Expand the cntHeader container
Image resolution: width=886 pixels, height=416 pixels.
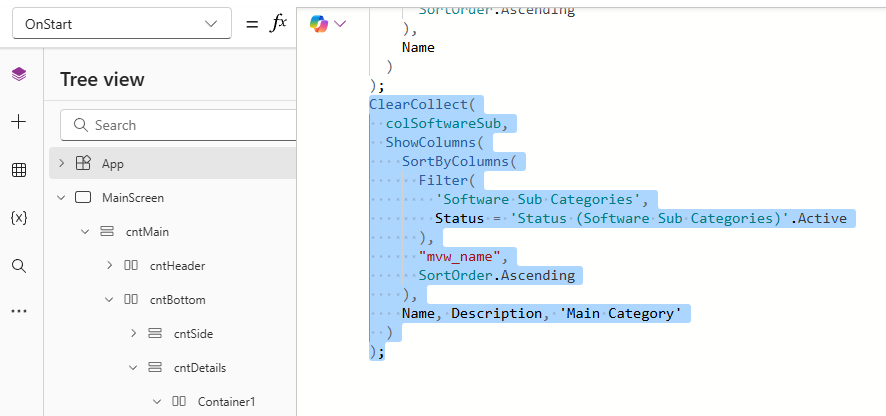coord(109,266)
